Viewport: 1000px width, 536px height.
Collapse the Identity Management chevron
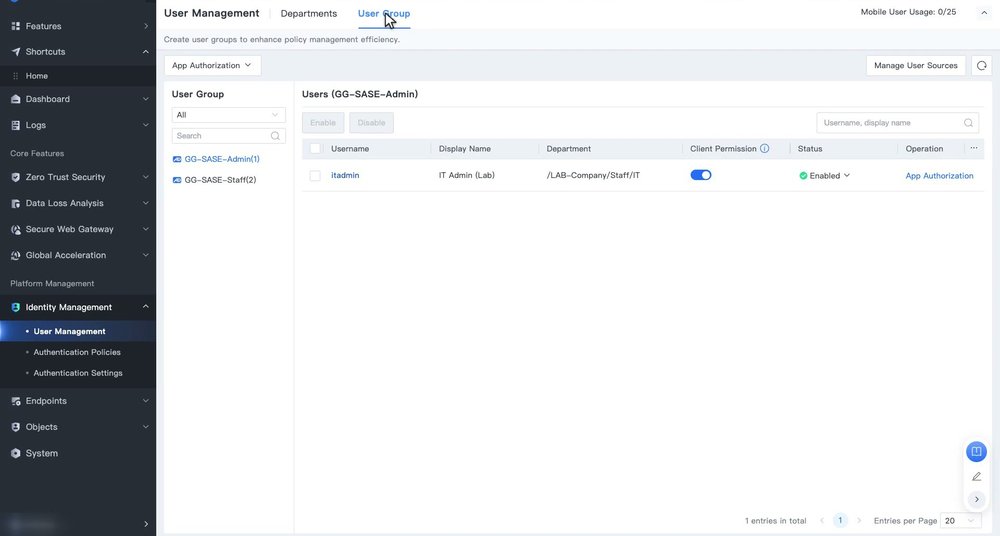point(145,307)
